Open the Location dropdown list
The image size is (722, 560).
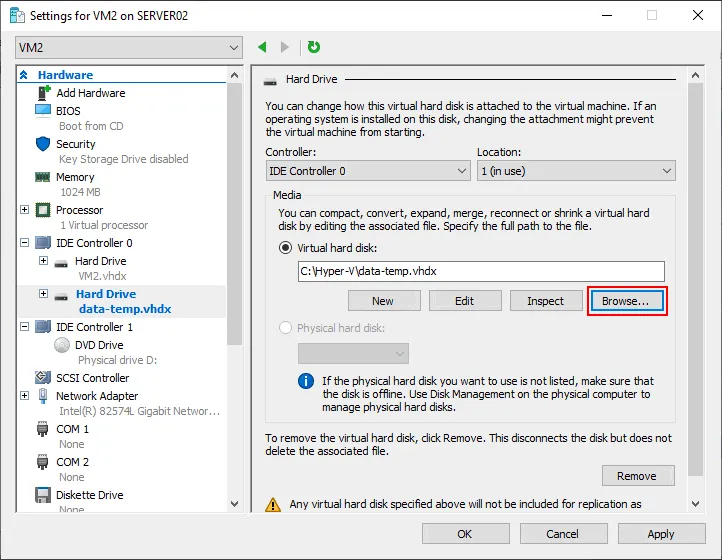575,171
